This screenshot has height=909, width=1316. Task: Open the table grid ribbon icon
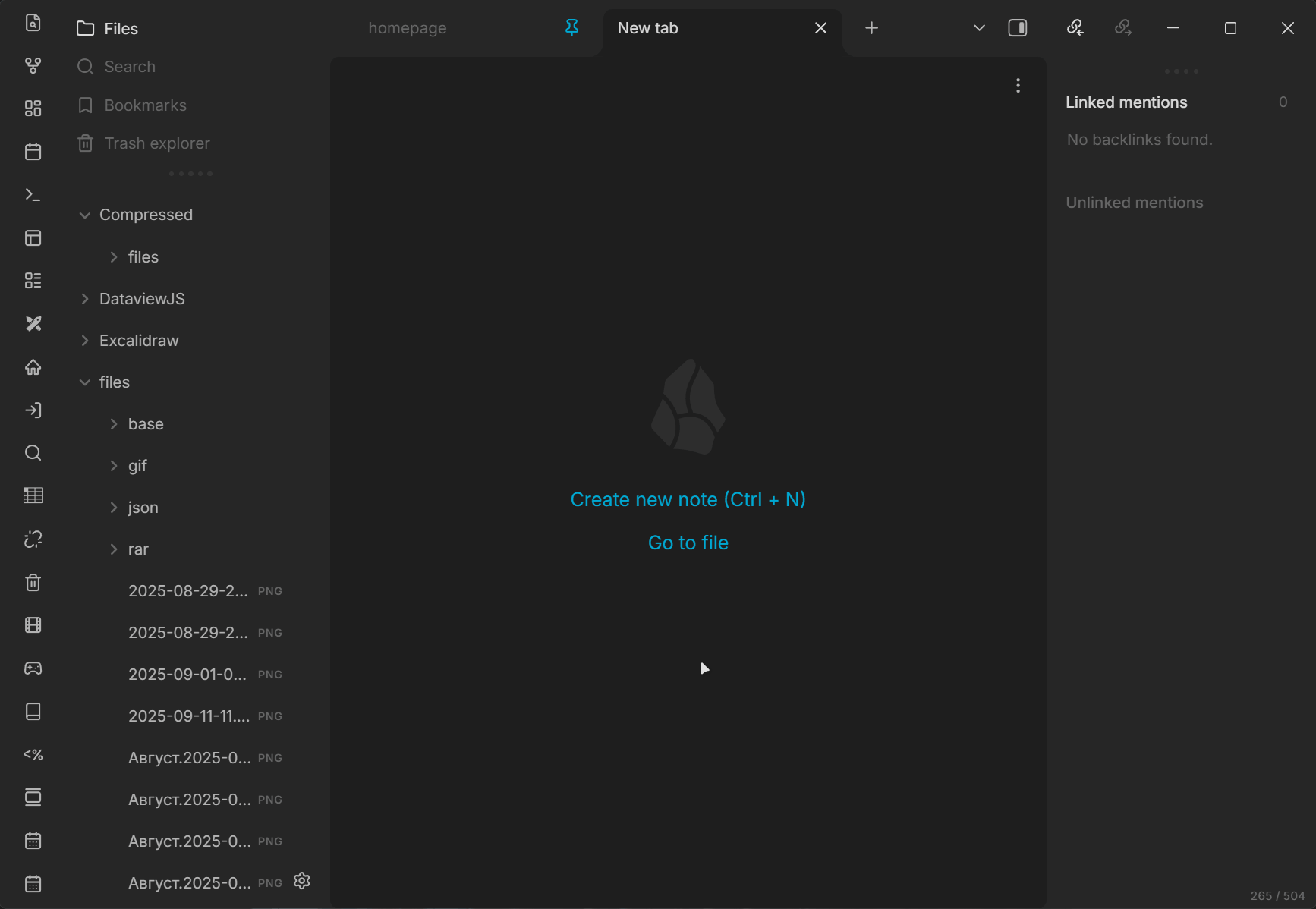pyautogui.click(x=33, y=495)
